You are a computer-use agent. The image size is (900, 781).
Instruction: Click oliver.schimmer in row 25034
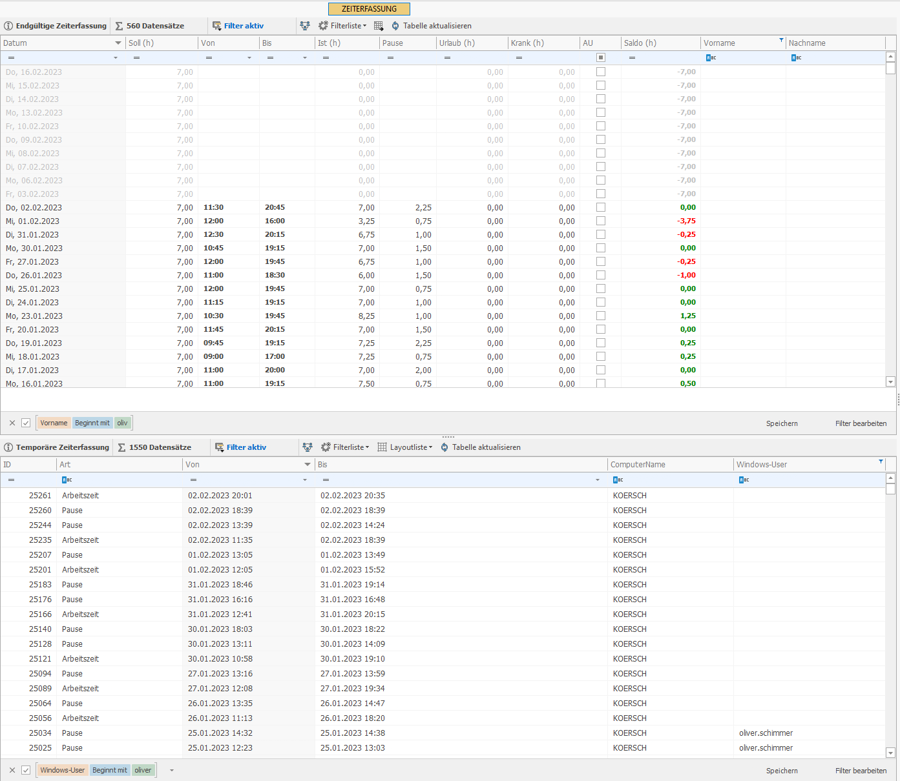pyautogui.click(x=766, y=733)
